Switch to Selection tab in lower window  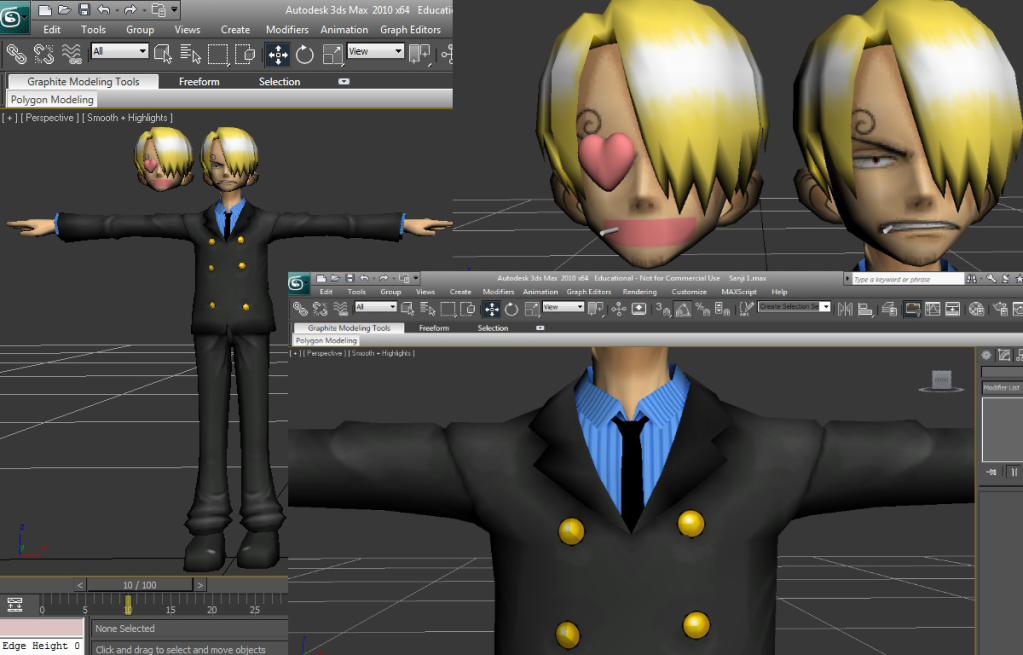[x=493, y=328]
